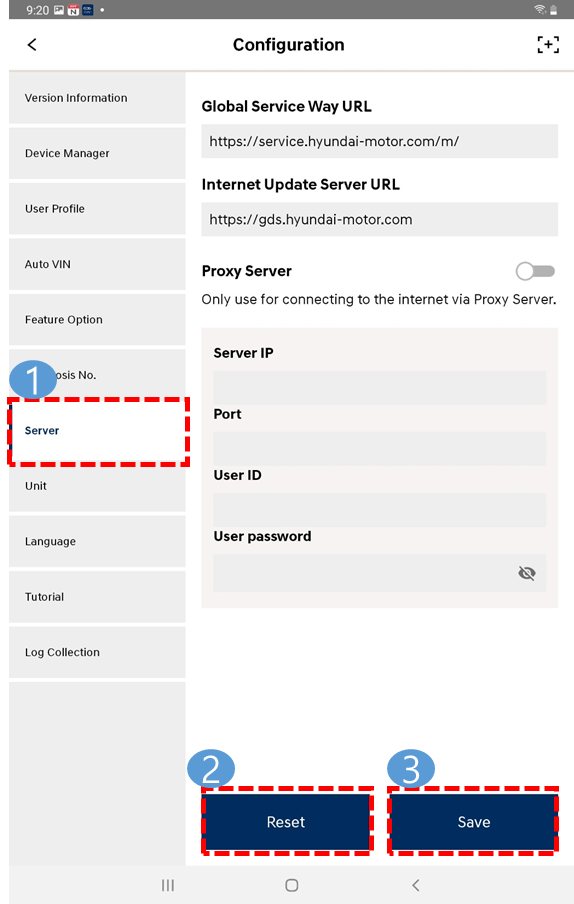
Task: Tap Android back navigation arrow at bottom
Action: (416, 885)
